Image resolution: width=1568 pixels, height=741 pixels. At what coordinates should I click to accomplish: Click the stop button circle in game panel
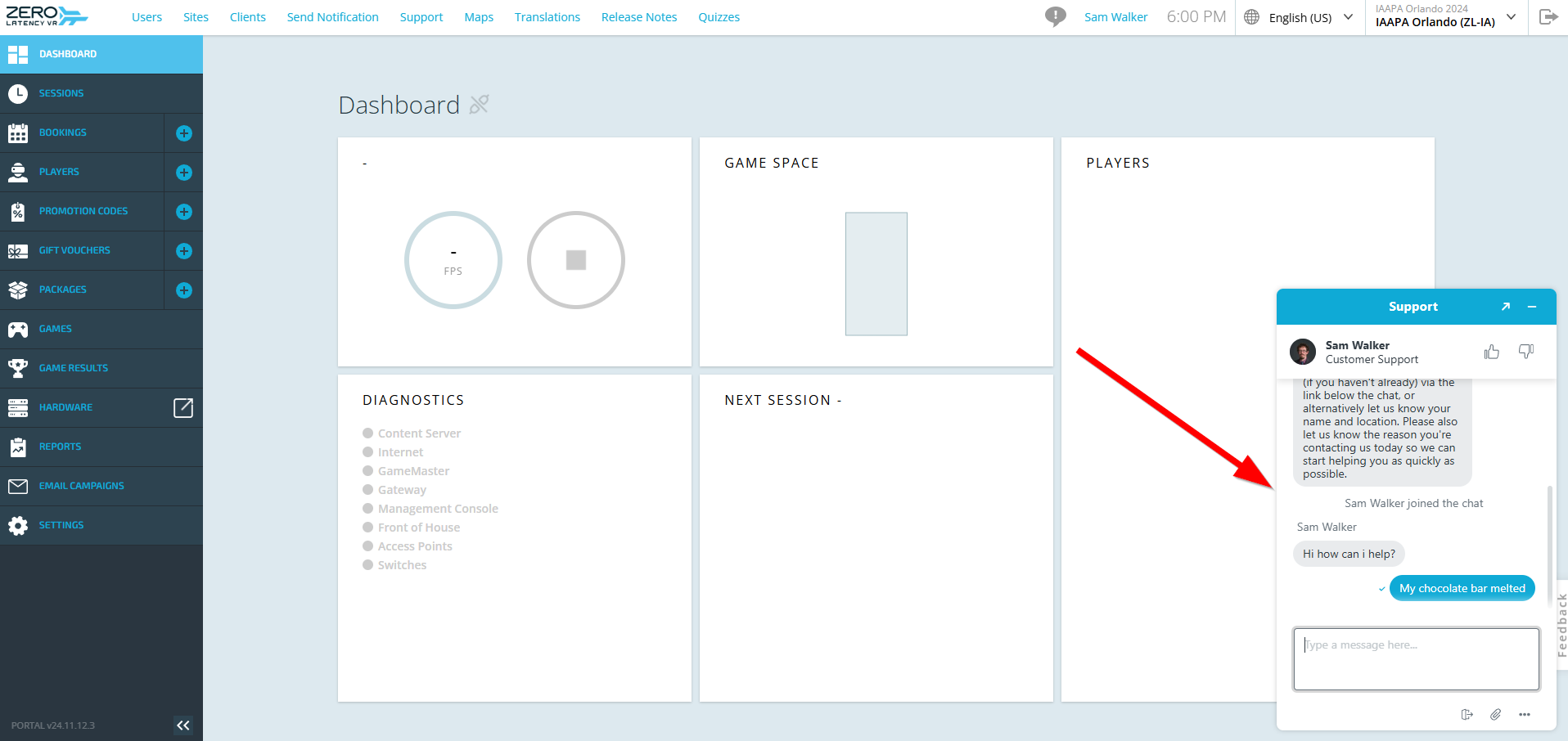coord(576,260)
